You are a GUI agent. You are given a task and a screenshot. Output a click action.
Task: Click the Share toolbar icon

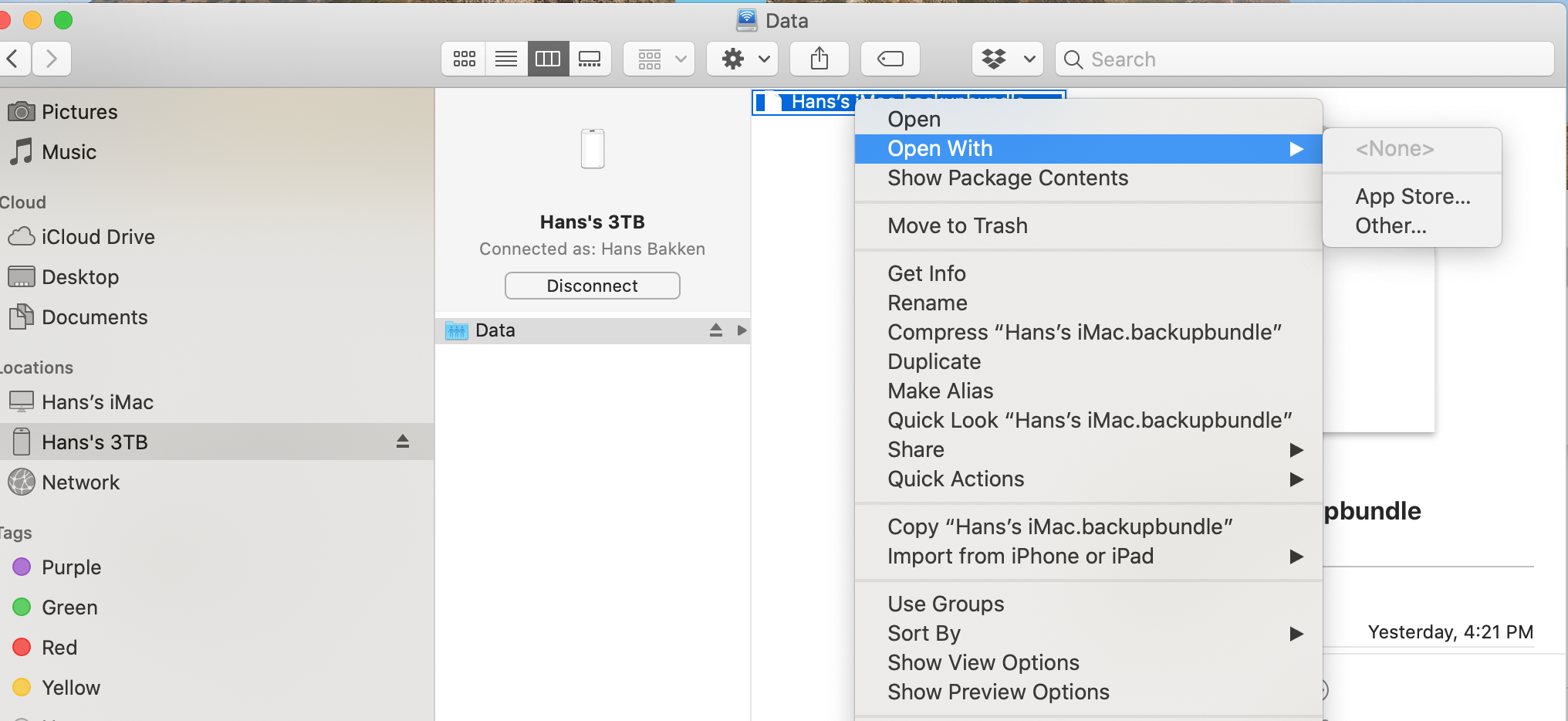[819, 59]
